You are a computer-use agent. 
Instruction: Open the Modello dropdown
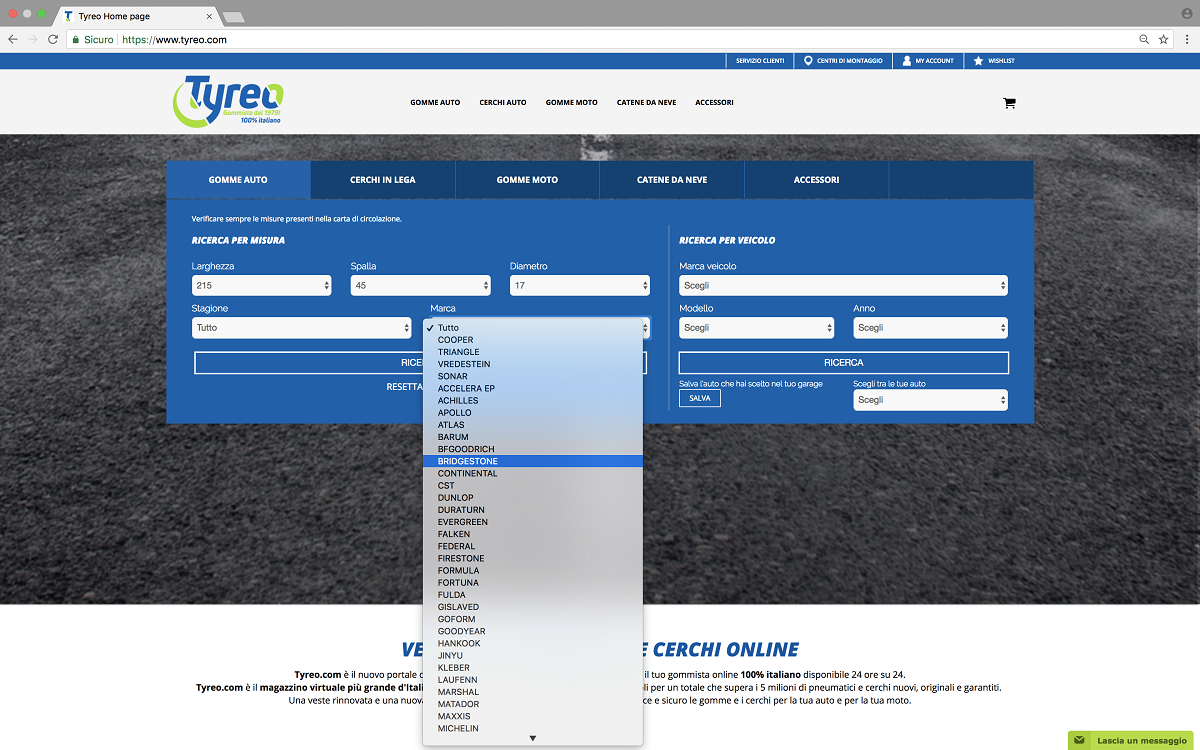(x=757, y=328)
